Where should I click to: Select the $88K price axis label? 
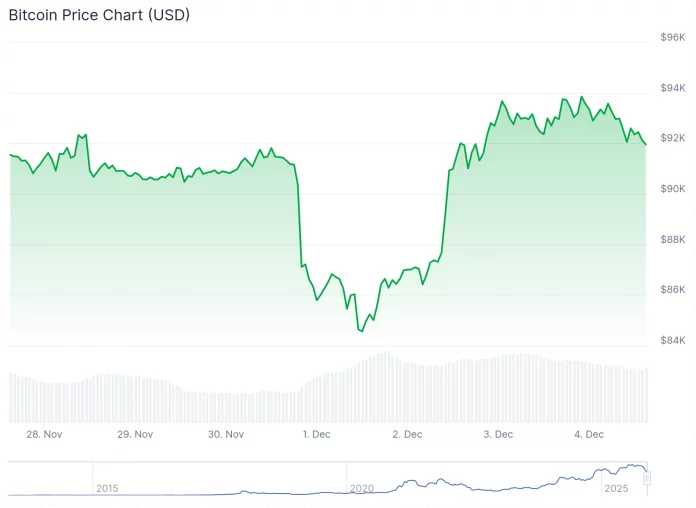pos(672,239)
